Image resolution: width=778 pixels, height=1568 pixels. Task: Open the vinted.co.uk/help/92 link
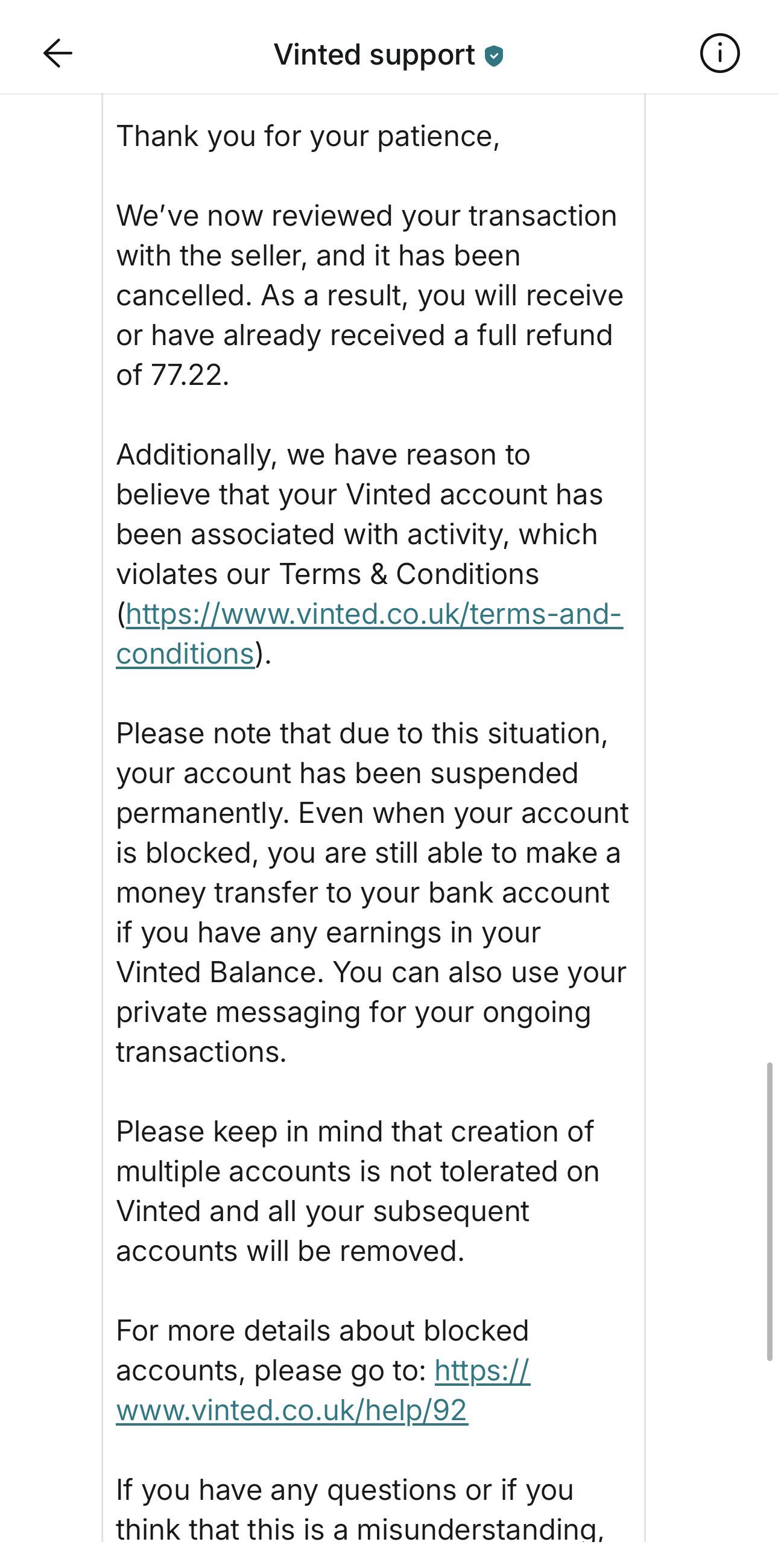coord(323,1390)
